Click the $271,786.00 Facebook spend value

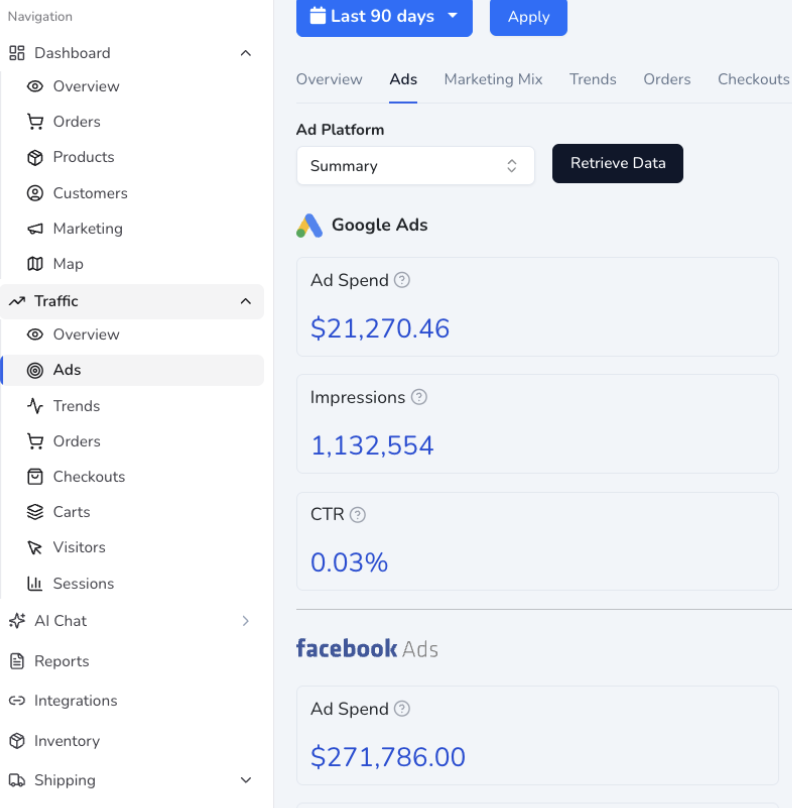pyautogui.click(x=388, y=758)
